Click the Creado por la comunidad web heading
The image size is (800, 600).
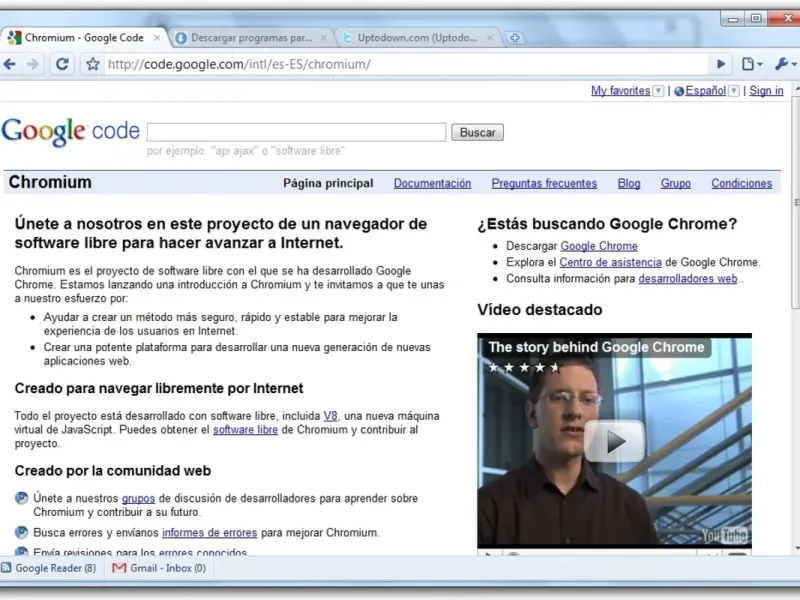(113, 471)
